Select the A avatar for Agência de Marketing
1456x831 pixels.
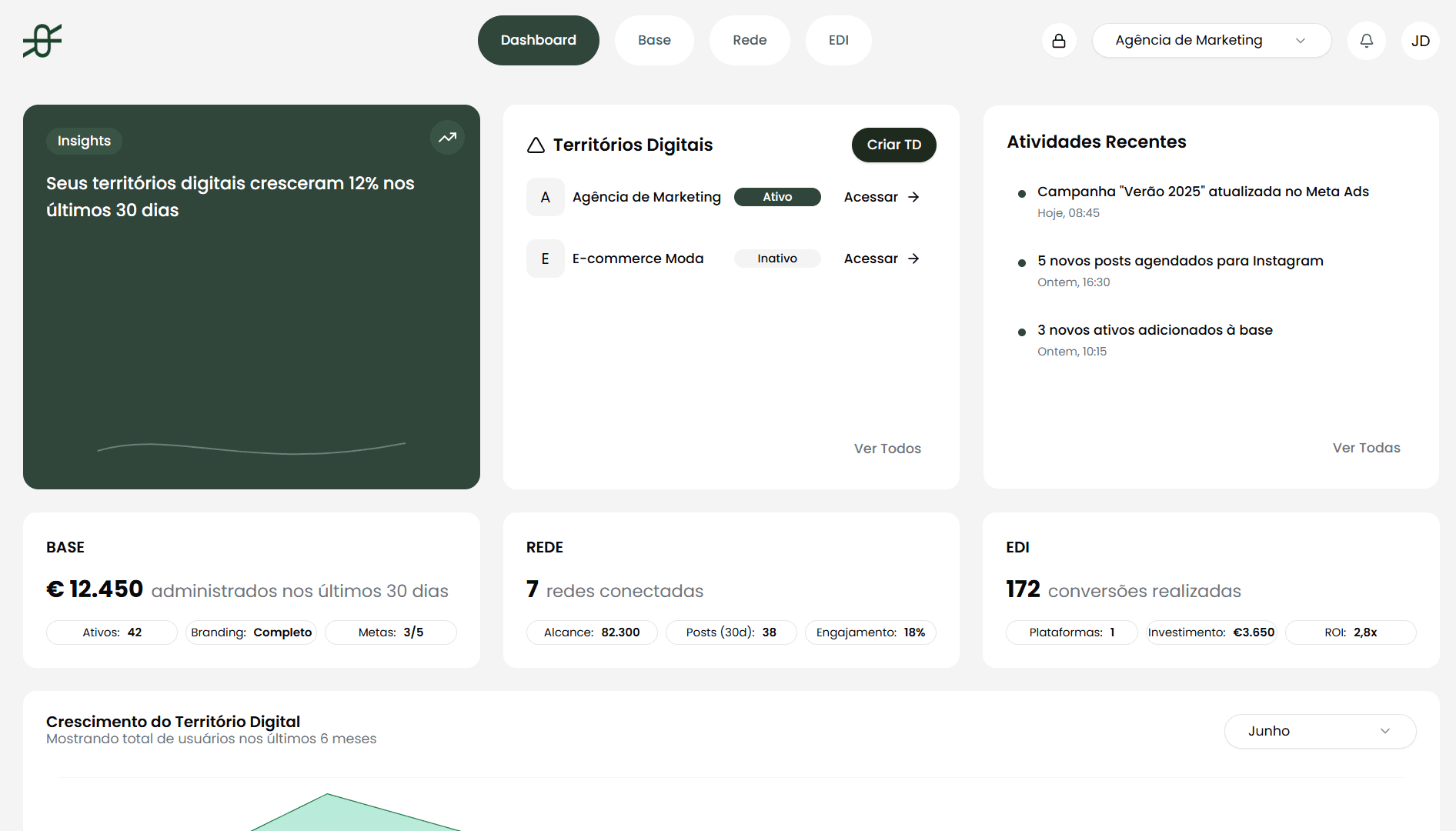coord(545,197)
